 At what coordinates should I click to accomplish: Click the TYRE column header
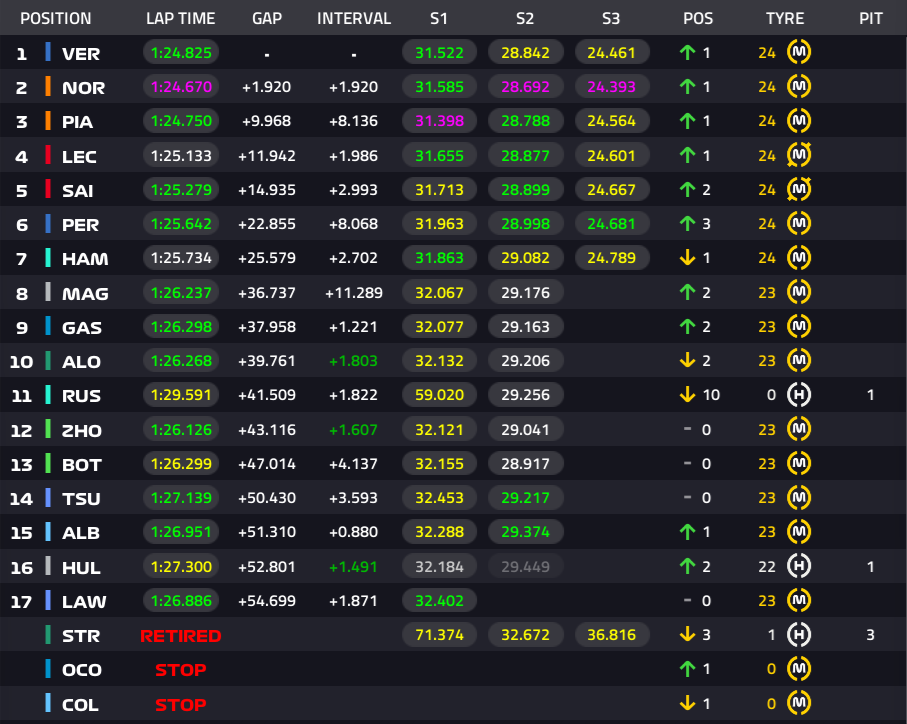click(784, 19)
